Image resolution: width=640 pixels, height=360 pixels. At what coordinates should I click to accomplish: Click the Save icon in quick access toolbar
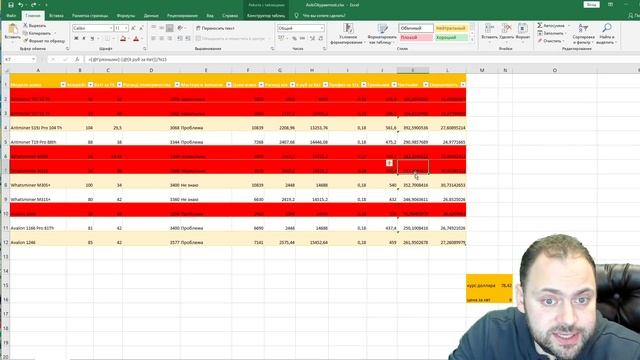click(x=11, y=5)
